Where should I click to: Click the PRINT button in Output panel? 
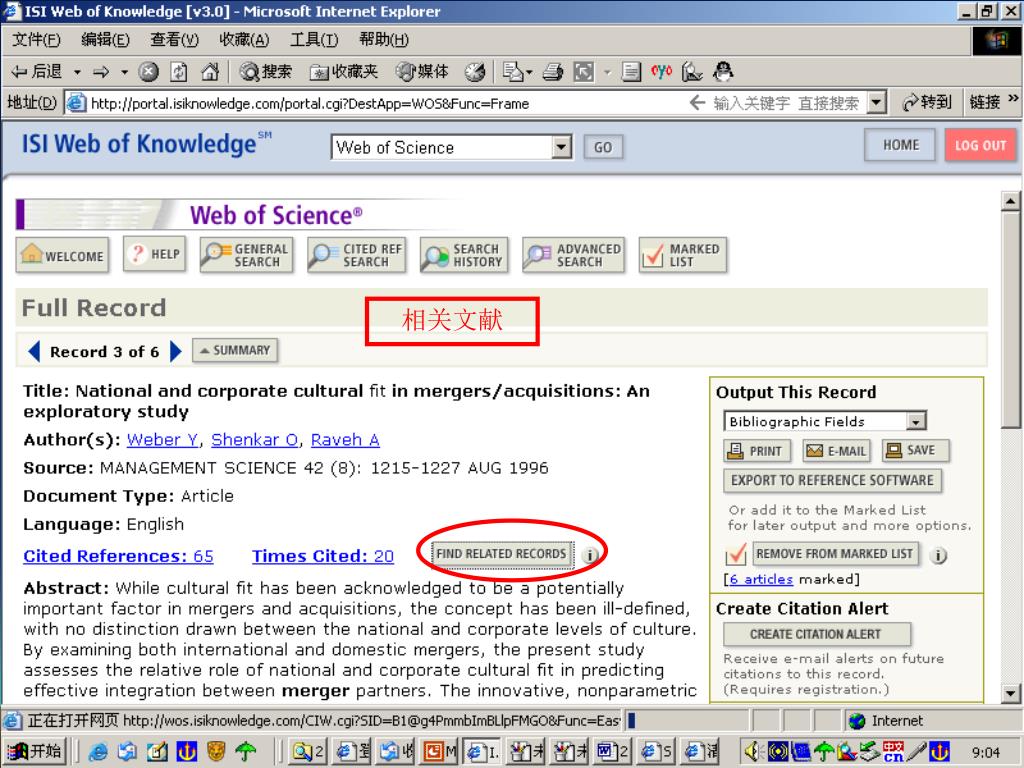pyautogui.click(x=757, y=451)
